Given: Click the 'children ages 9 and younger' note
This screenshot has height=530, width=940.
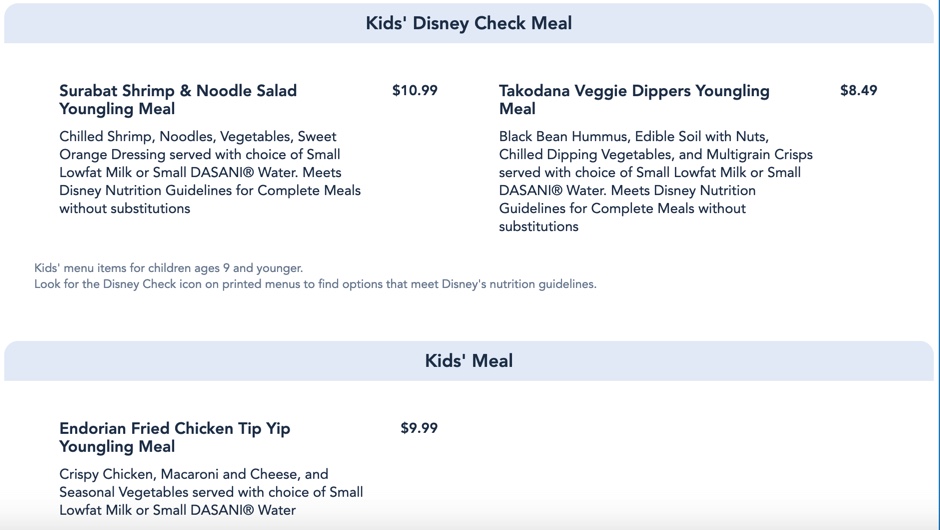Looking at the screenshot, I should pyautogui.click(x=219, y=268).
